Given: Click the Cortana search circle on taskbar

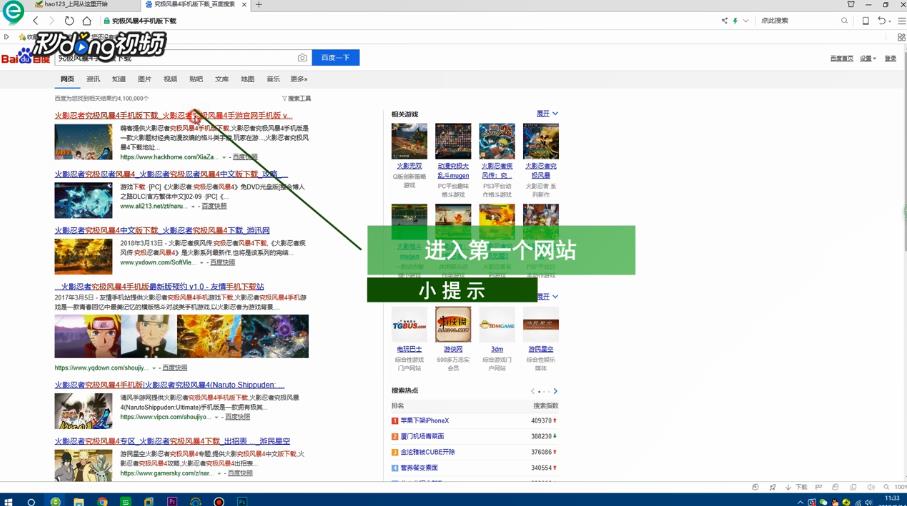Looking at the screenshot, I should point(31,501).
